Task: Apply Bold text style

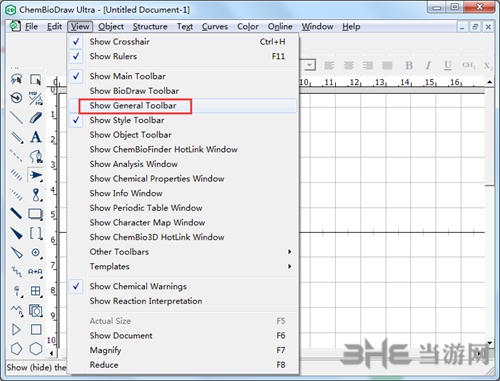Action: [409, 65]
